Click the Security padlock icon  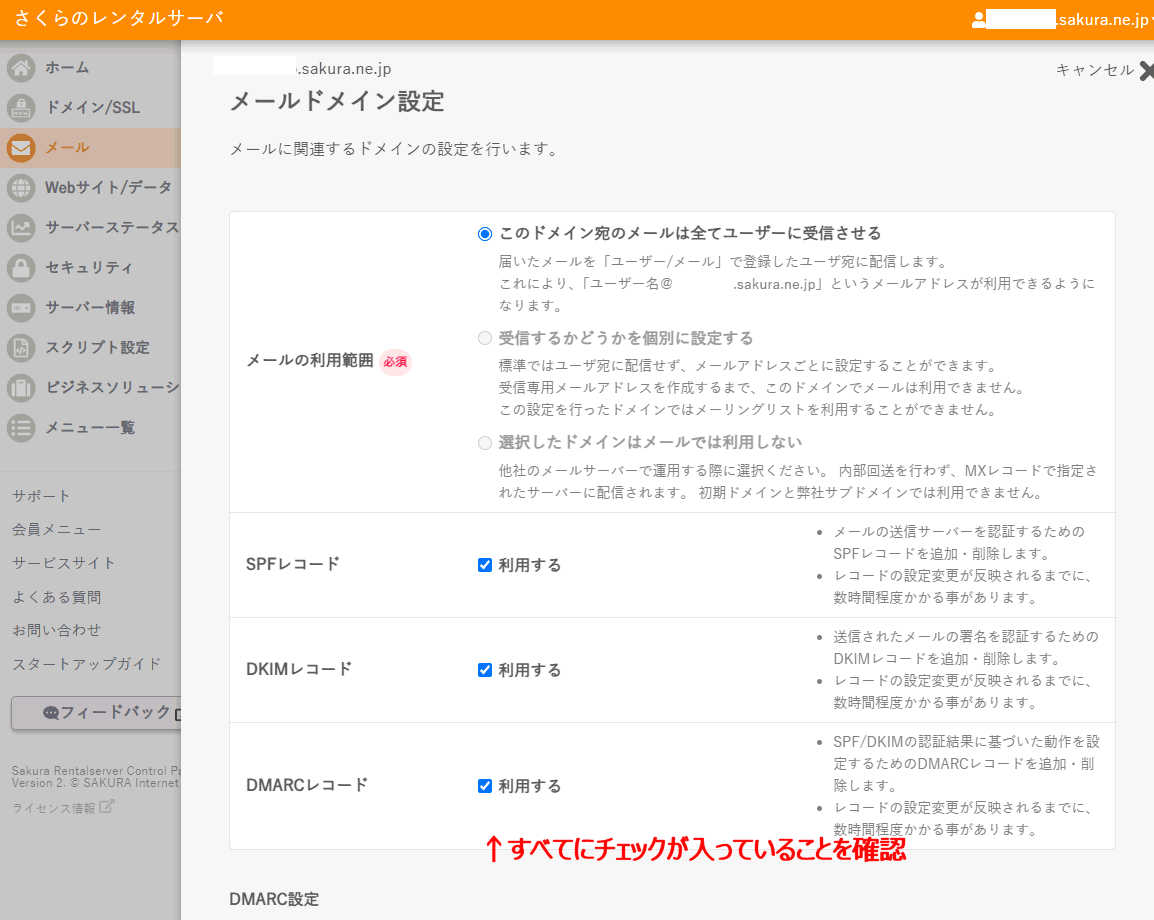(21, 268)
